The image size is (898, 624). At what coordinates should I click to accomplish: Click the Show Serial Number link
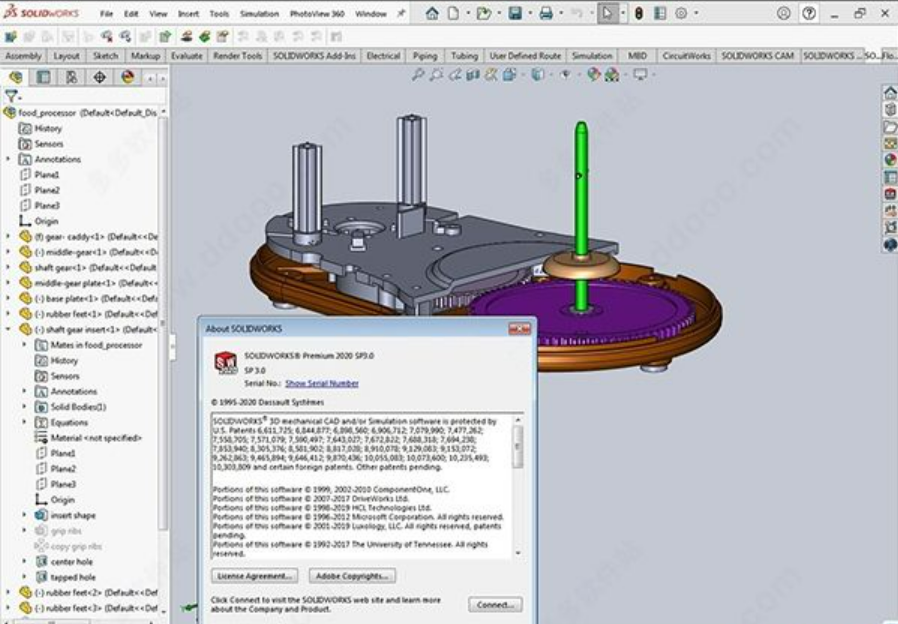tap(322, 384)
